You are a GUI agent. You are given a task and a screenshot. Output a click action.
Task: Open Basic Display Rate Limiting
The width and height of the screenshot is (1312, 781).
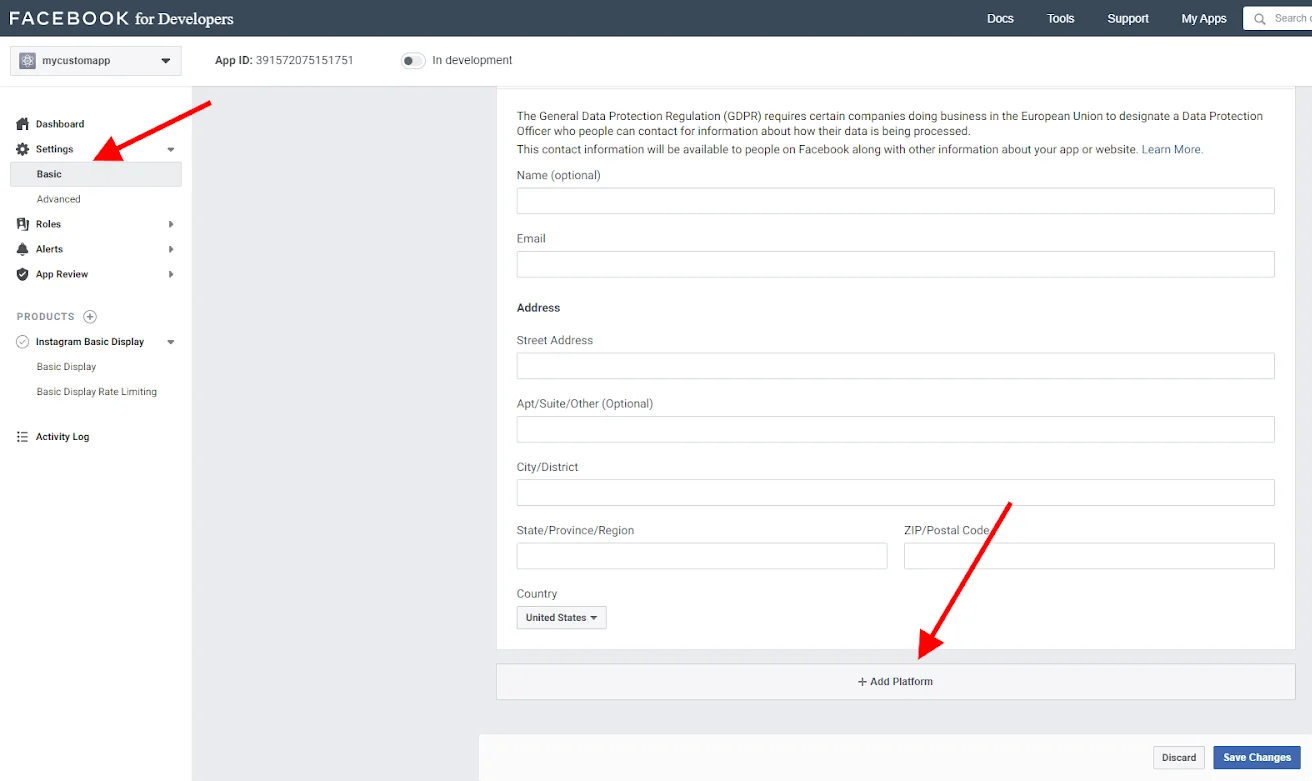(x=97, y=392)
